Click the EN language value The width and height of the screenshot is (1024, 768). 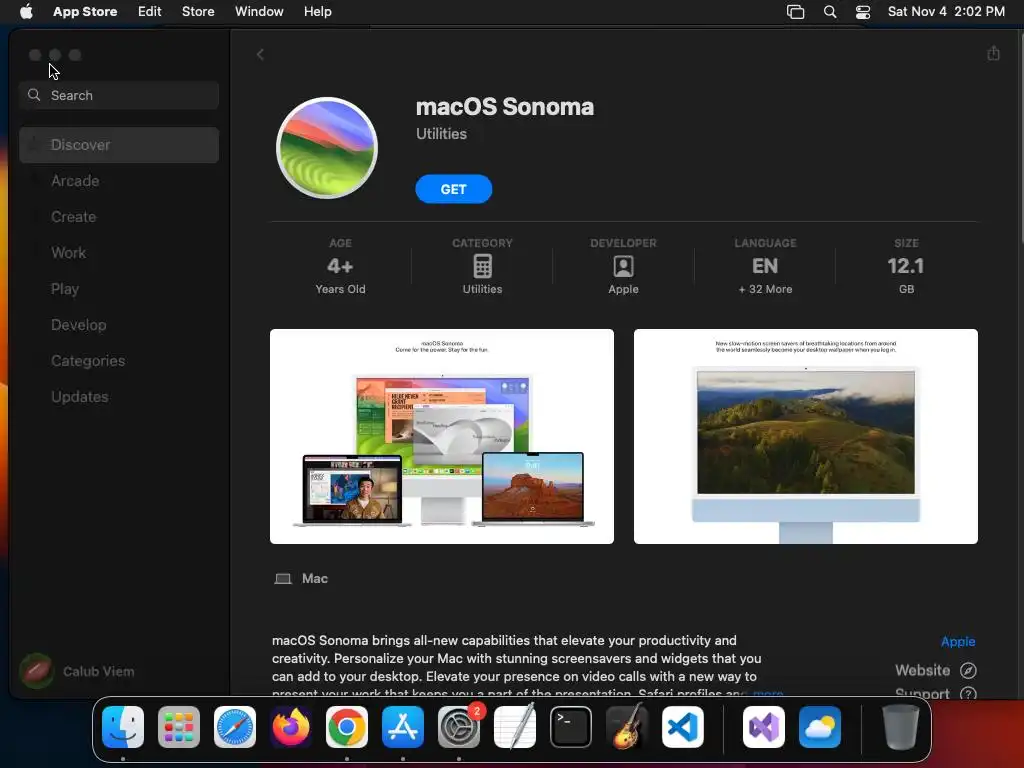pyautogui.click(x=765, y=266)
